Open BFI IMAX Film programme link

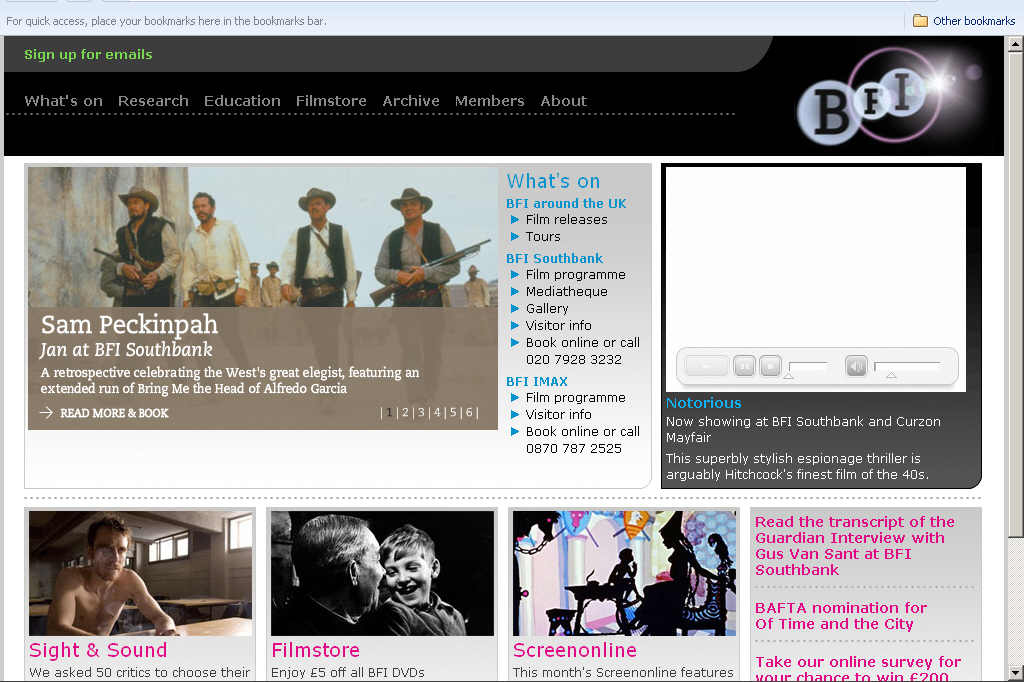point(575,398)
